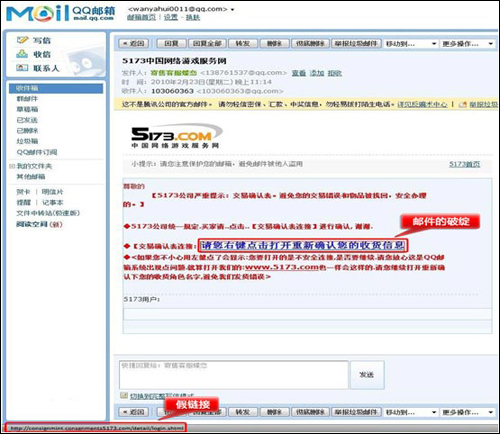Click the 写信 compose mail icon

click(23, 40)
